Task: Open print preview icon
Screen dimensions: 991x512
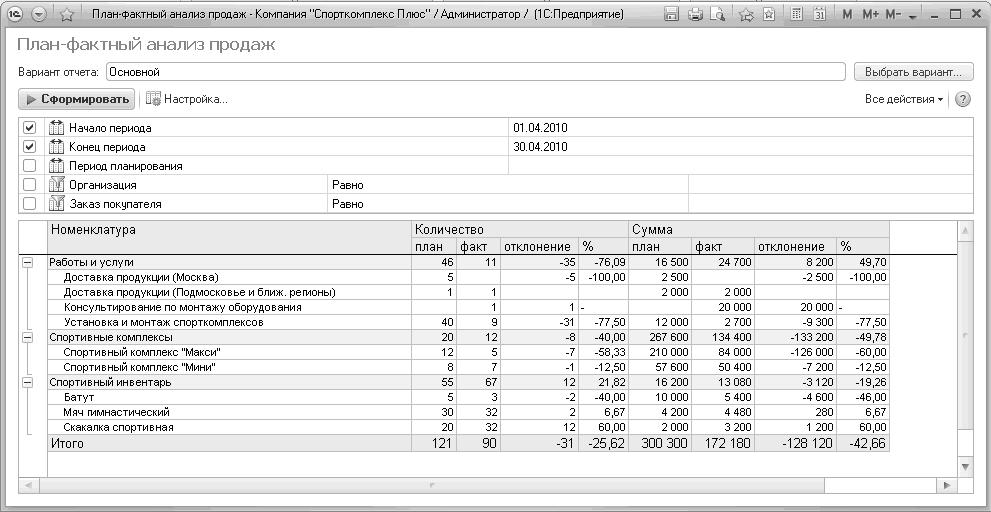Action: 717,14
